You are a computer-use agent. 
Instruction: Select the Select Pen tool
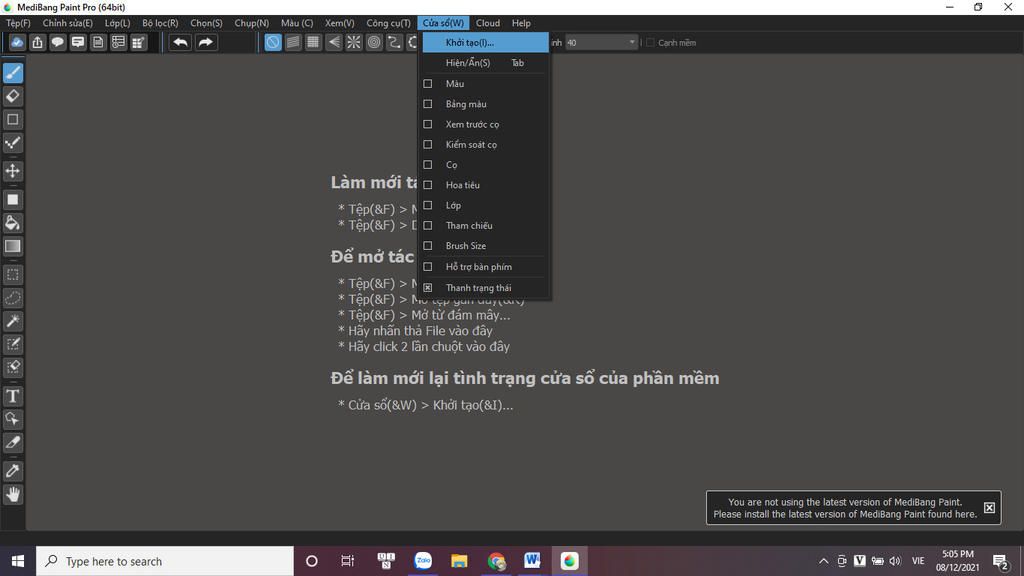coord(12,344)
